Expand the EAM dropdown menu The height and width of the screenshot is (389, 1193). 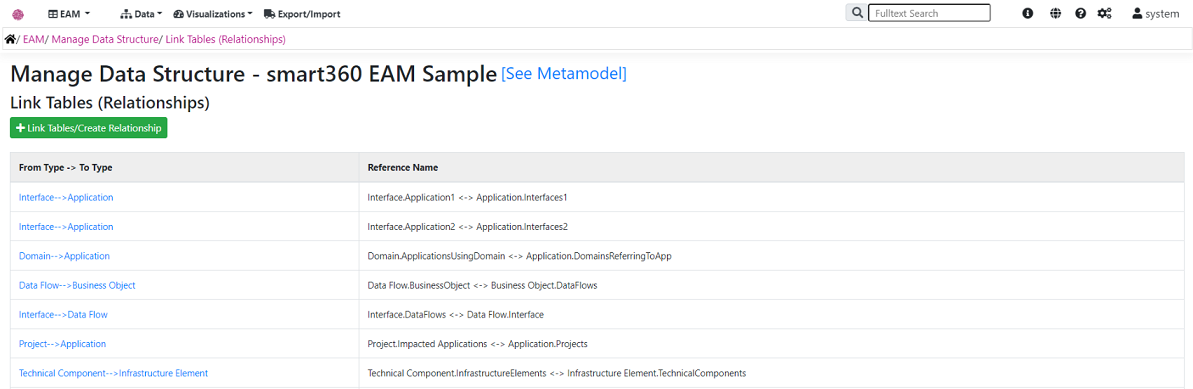(x=69, y=14)
